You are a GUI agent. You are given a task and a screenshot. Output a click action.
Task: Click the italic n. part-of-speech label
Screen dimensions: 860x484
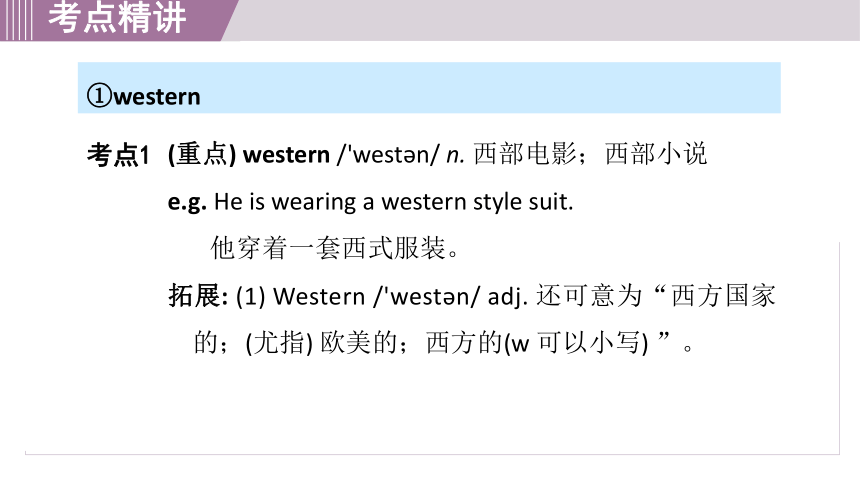pyautogui.click(x=455, y=156)
